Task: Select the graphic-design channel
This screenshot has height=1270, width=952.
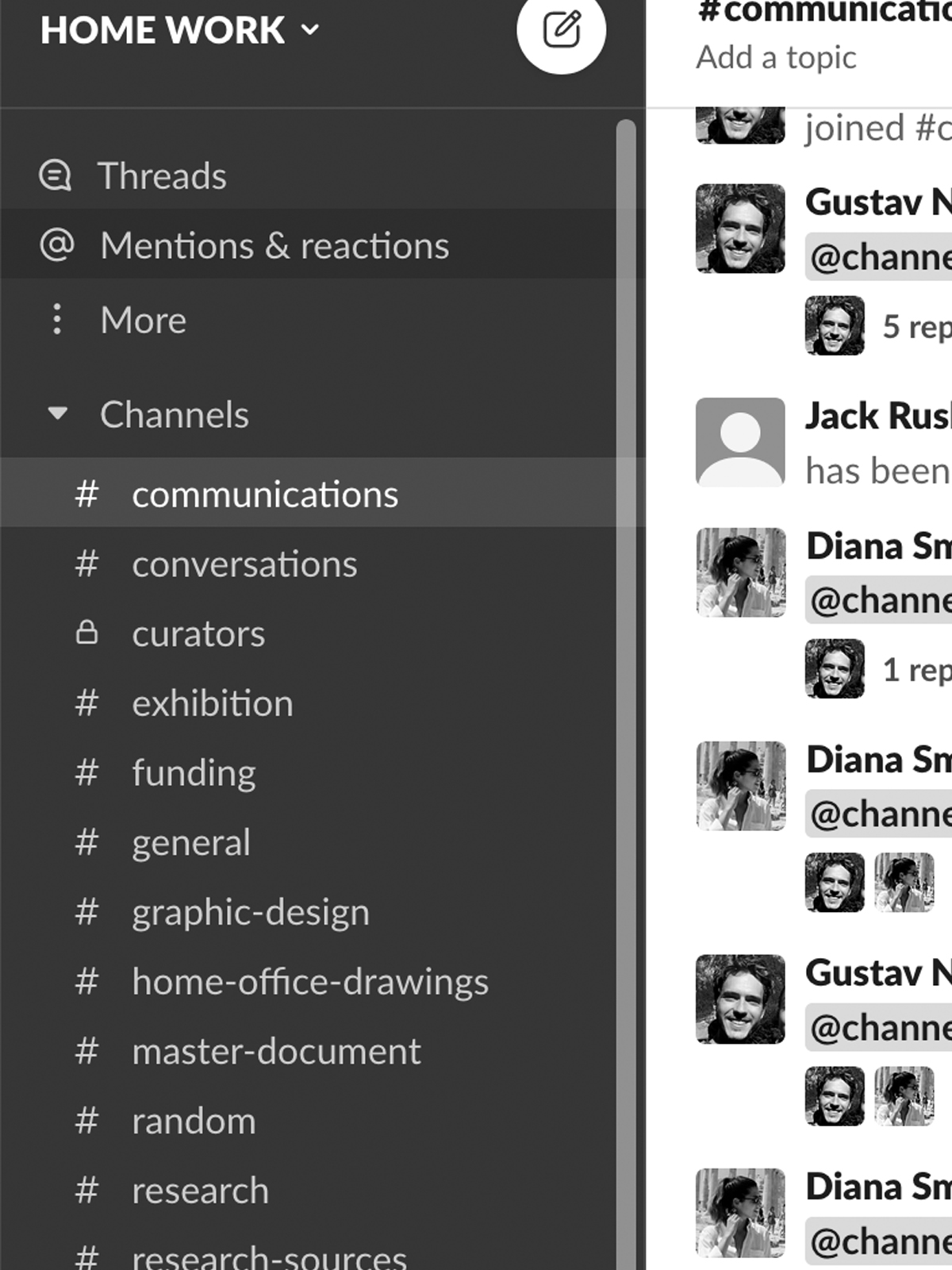Action: (x=251, y=912)
